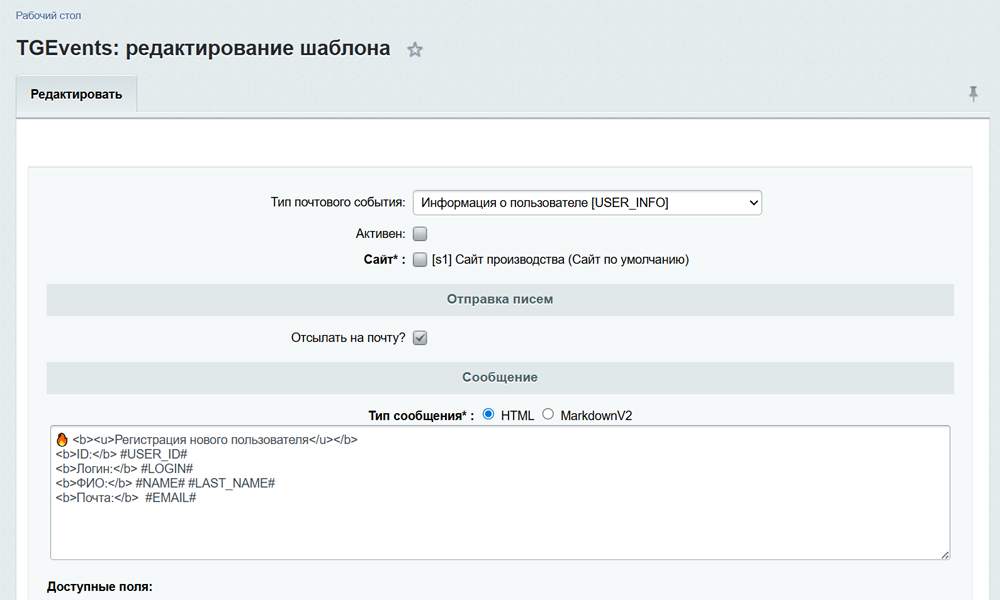Add page to favorites with star icon
1000x600 pixels.
pos(415,50)
